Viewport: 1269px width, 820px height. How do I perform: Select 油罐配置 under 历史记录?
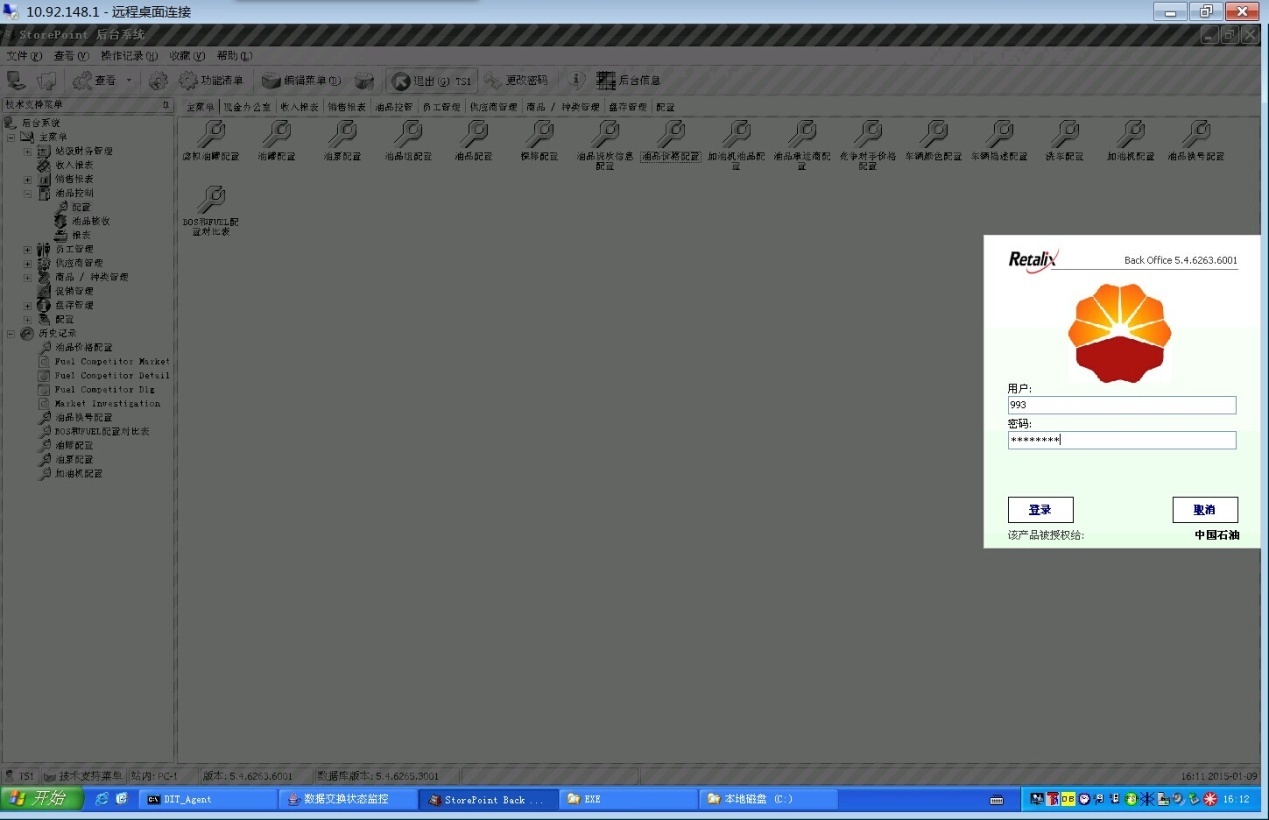74,445
